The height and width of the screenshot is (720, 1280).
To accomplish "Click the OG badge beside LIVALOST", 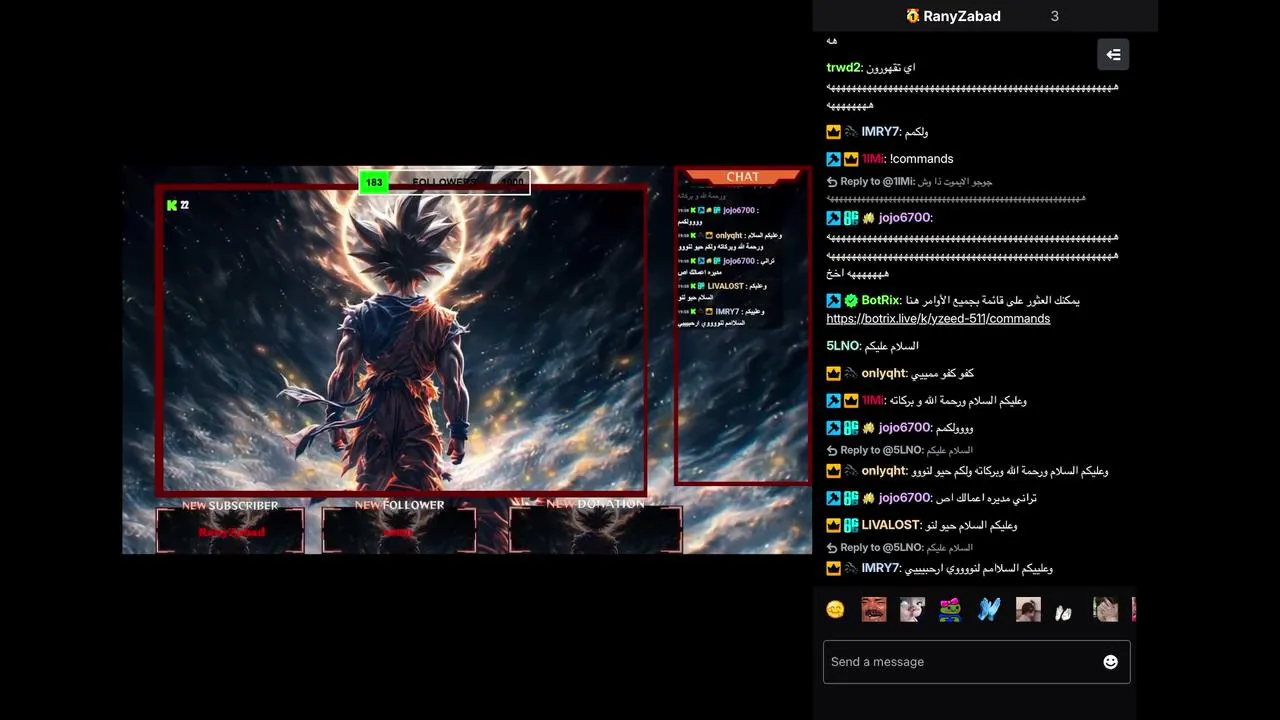I will tap(851, 525).
